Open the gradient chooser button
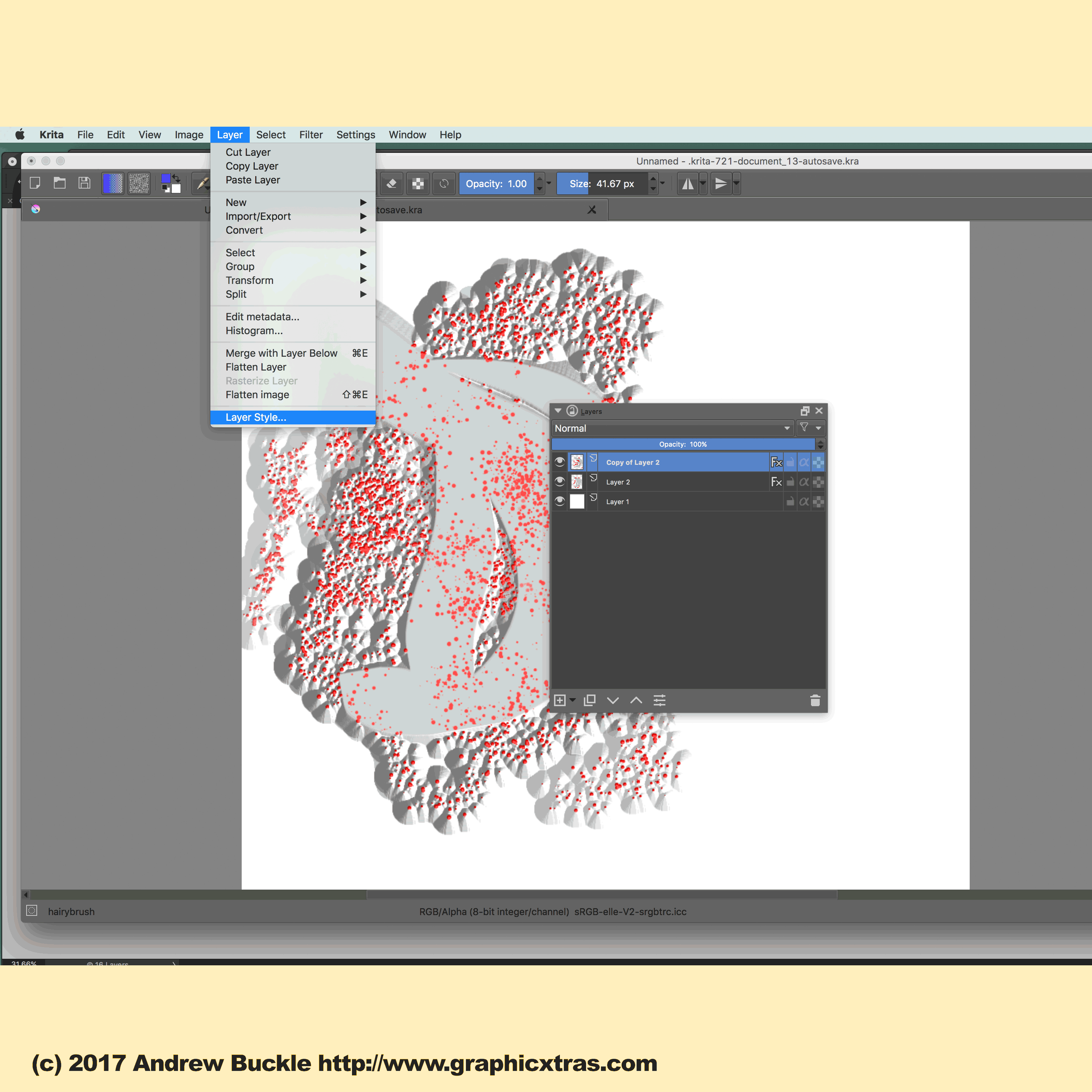 112,184
